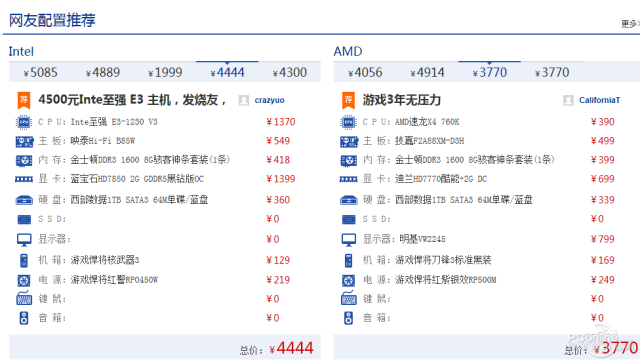Open the 技嘉F2A88XM-D3H motherboard entry
This screenshot has width=640, height=364.
(x=429, y=141)
